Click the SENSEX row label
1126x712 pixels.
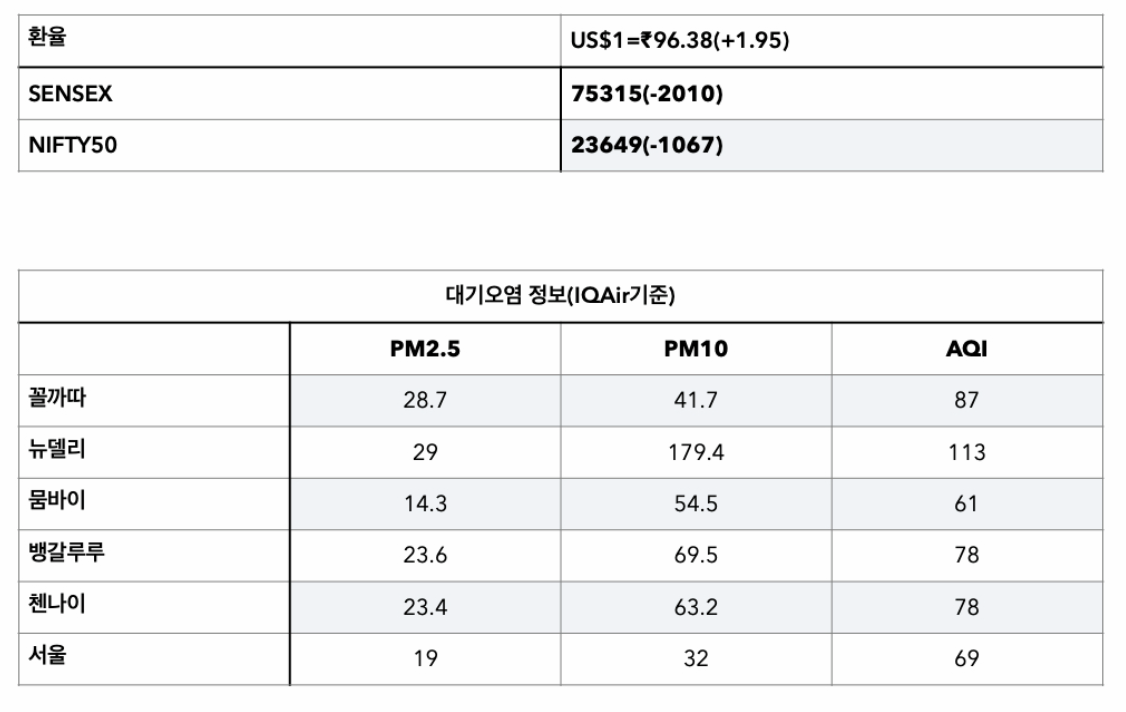(x=70, y=93)
